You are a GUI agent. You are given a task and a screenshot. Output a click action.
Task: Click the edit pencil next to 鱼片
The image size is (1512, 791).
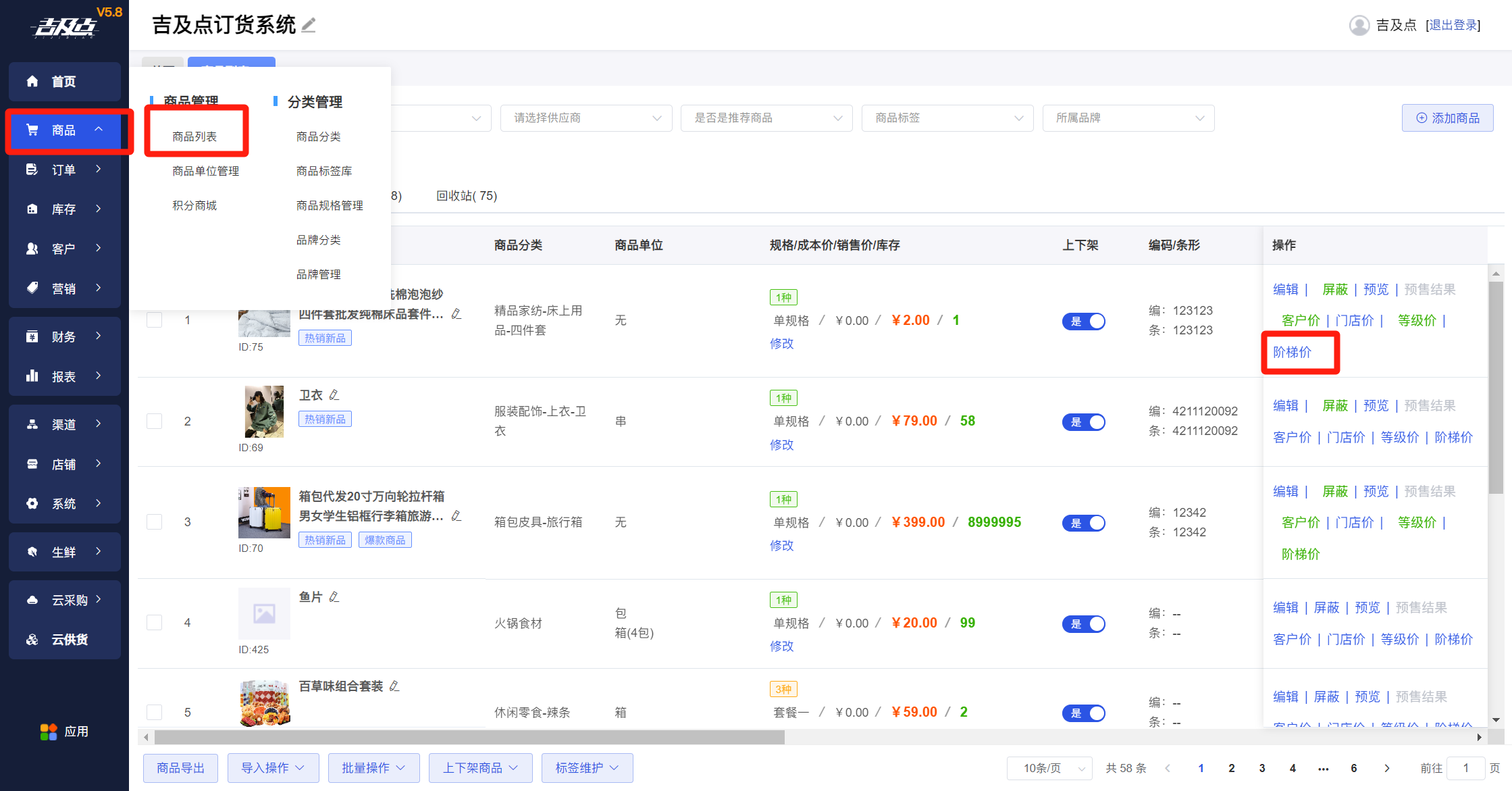[334, 597]
